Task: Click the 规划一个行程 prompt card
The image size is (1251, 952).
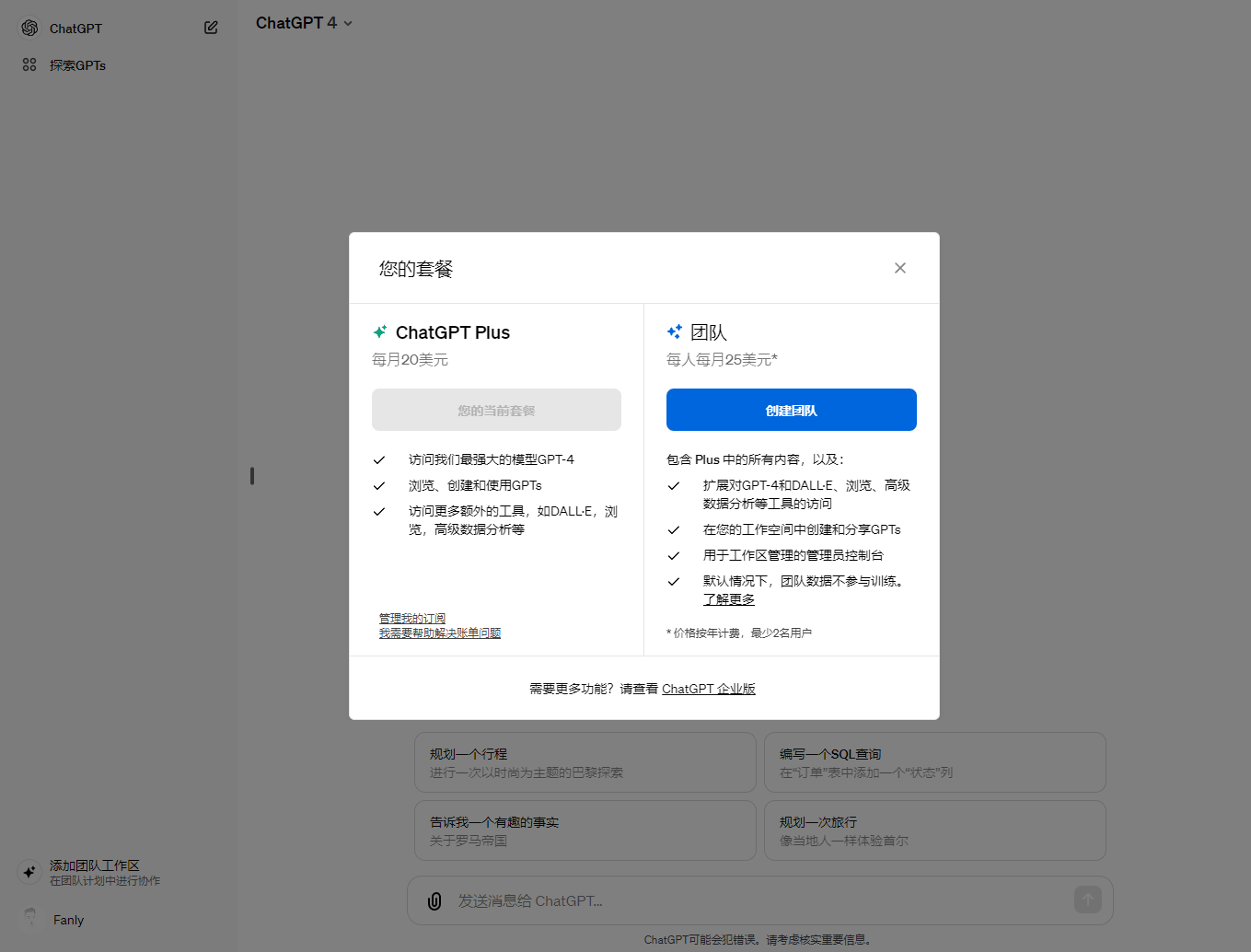Action: (585, 762)
